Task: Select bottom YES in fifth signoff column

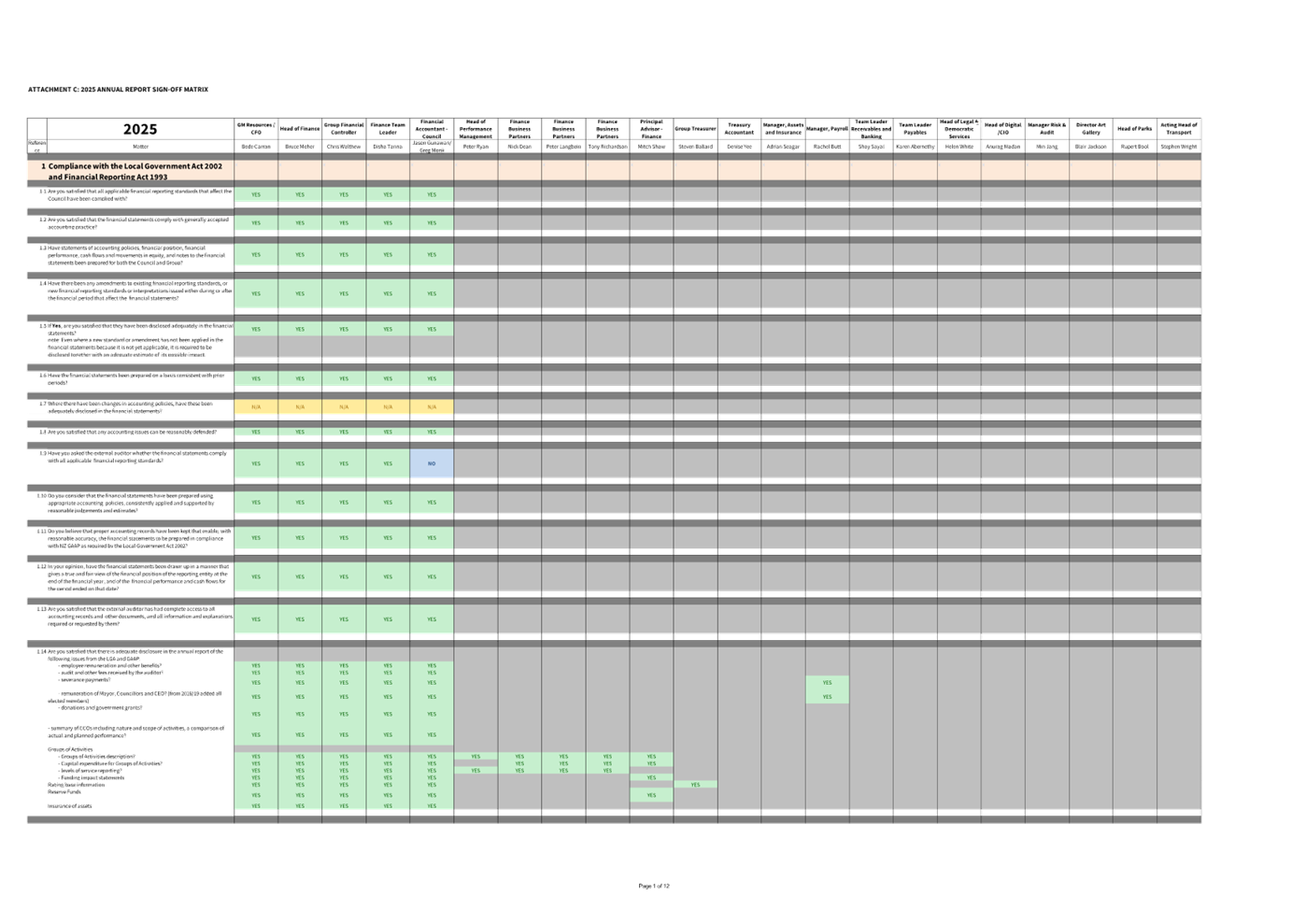Action: [x=432, y=805]
